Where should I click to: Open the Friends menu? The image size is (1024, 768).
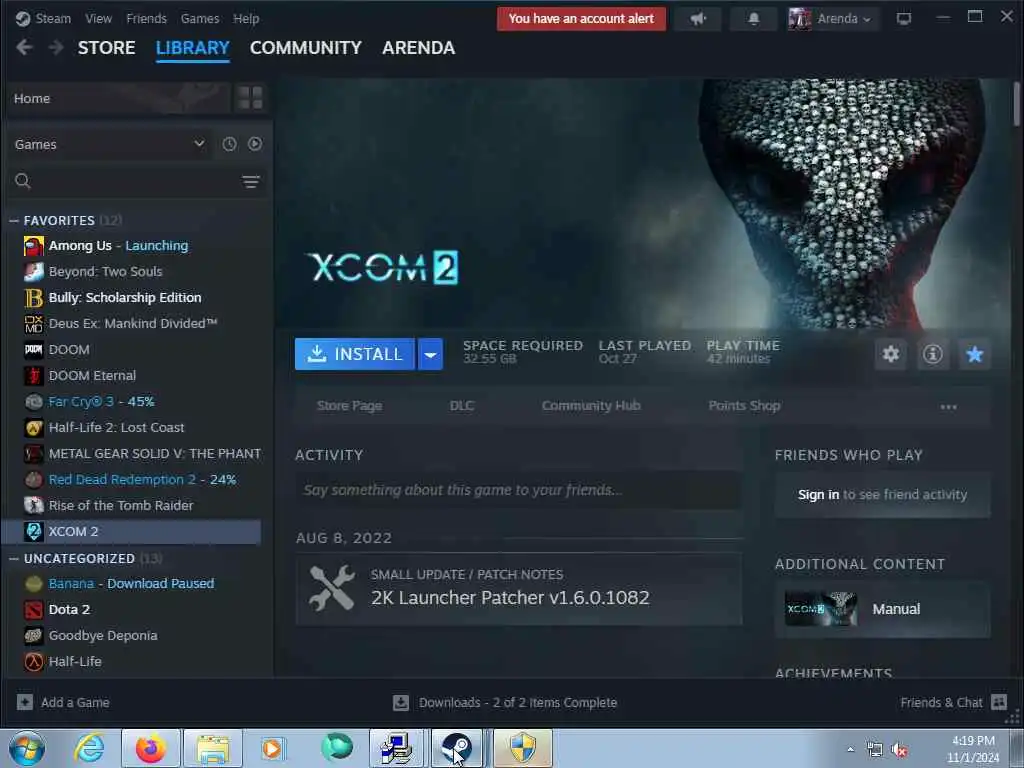click(146, 19)
